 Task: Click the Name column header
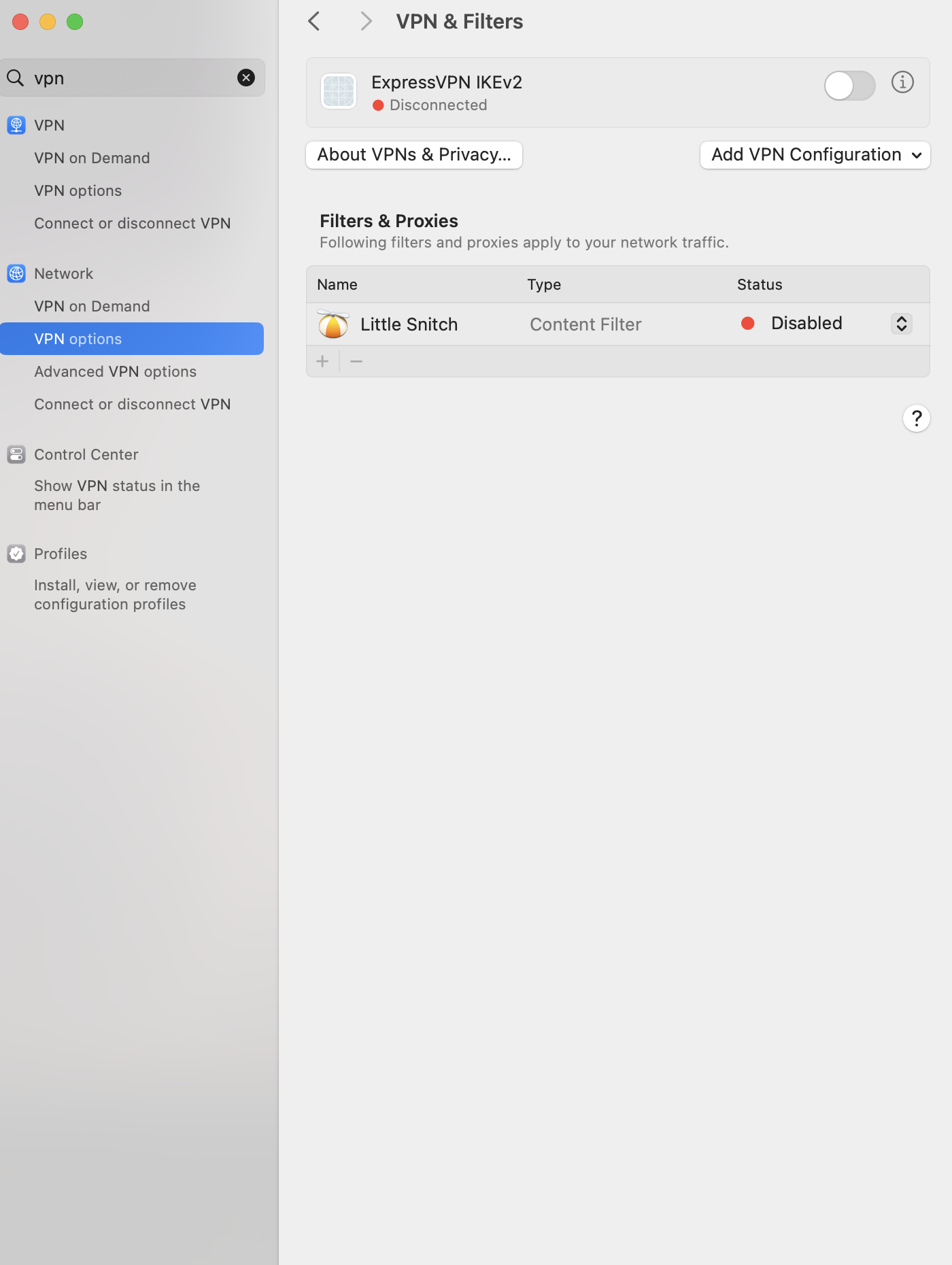pos(337,284)
